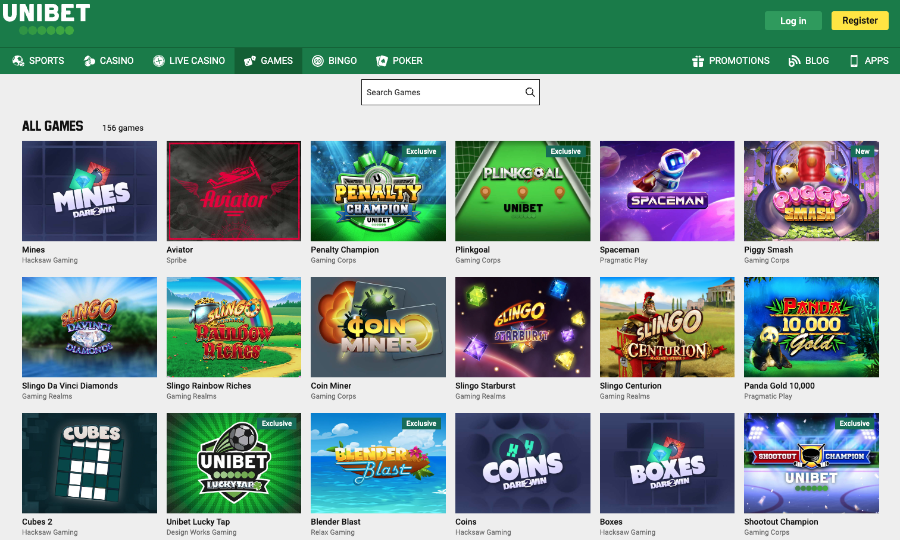Click the Spaceman title link

619,250
